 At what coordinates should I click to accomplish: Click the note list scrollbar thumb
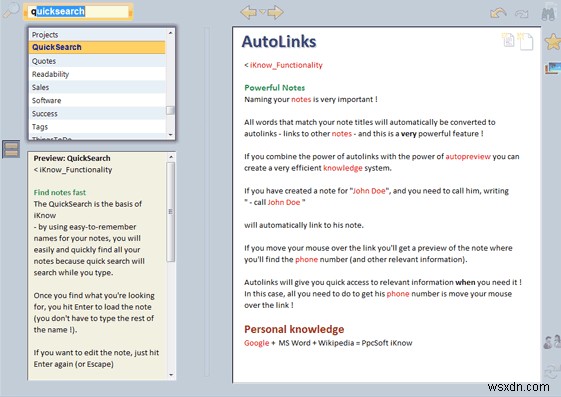pos(170,111)
